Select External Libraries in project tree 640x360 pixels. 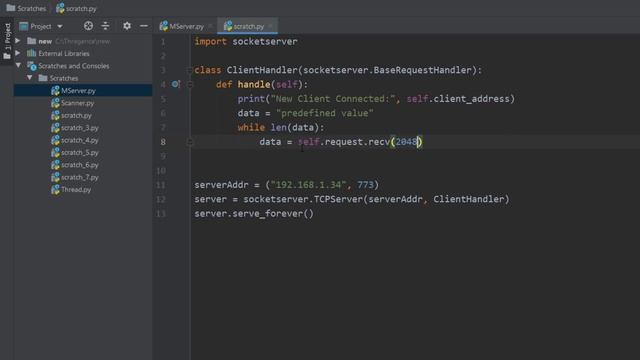coord(64,53)
